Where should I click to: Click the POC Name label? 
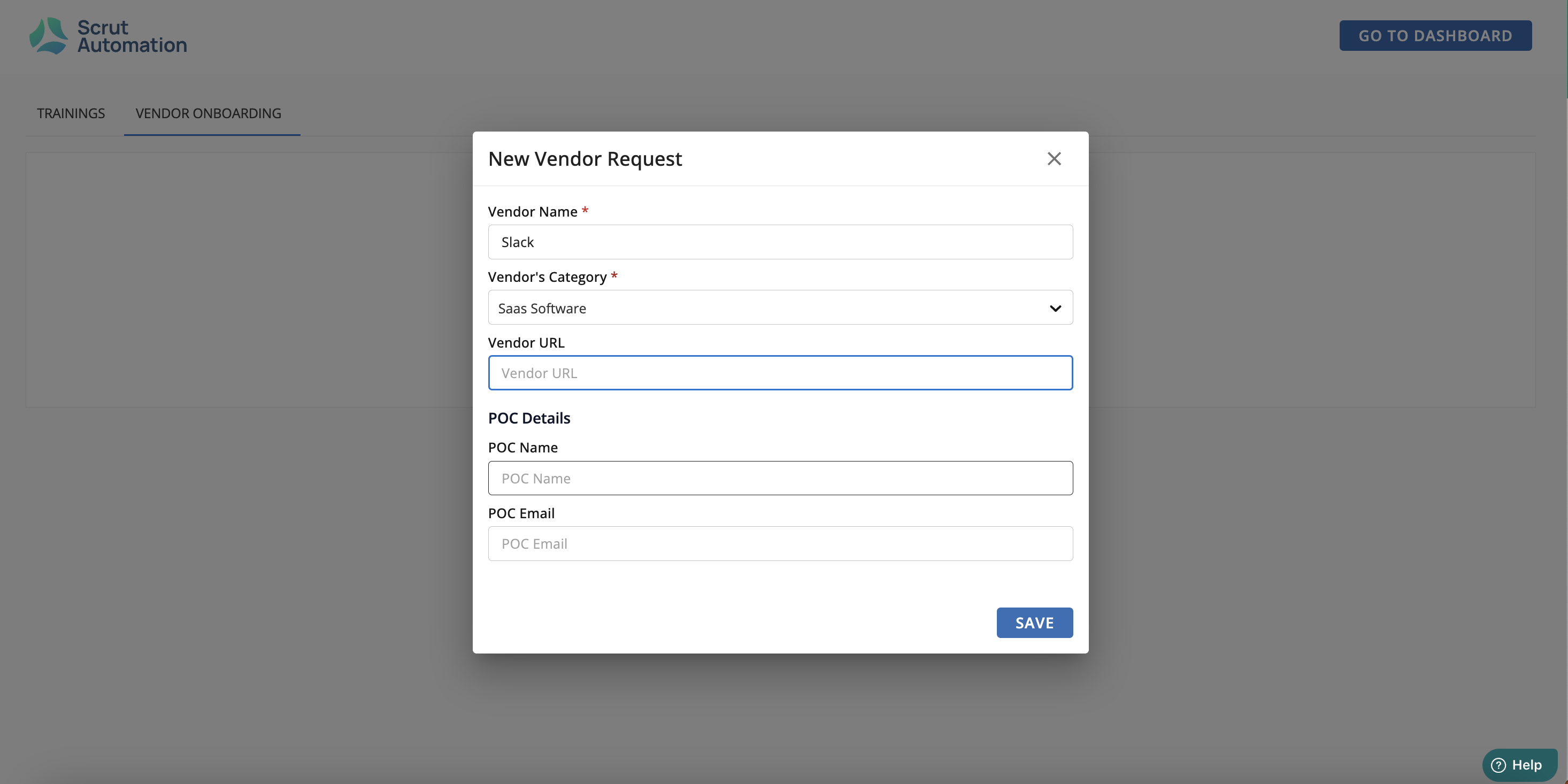pos(522,448)
